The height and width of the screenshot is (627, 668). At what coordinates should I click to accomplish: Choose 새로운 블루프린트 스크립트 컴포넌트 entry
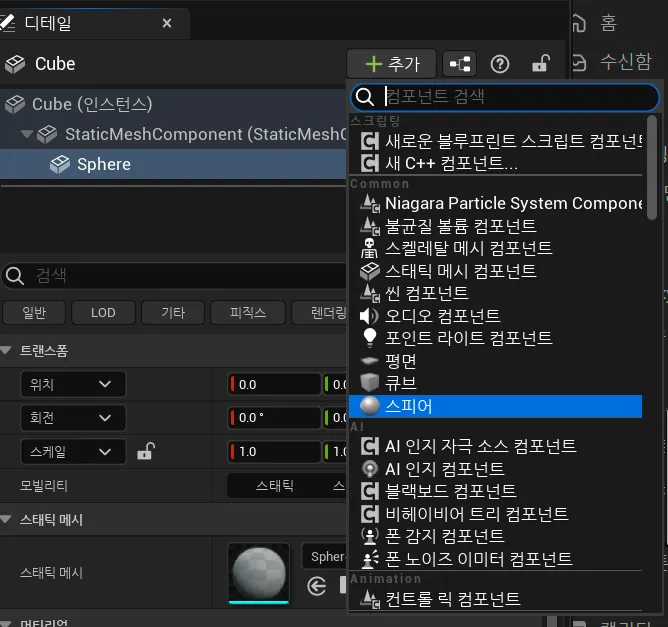tap(495, 141)
